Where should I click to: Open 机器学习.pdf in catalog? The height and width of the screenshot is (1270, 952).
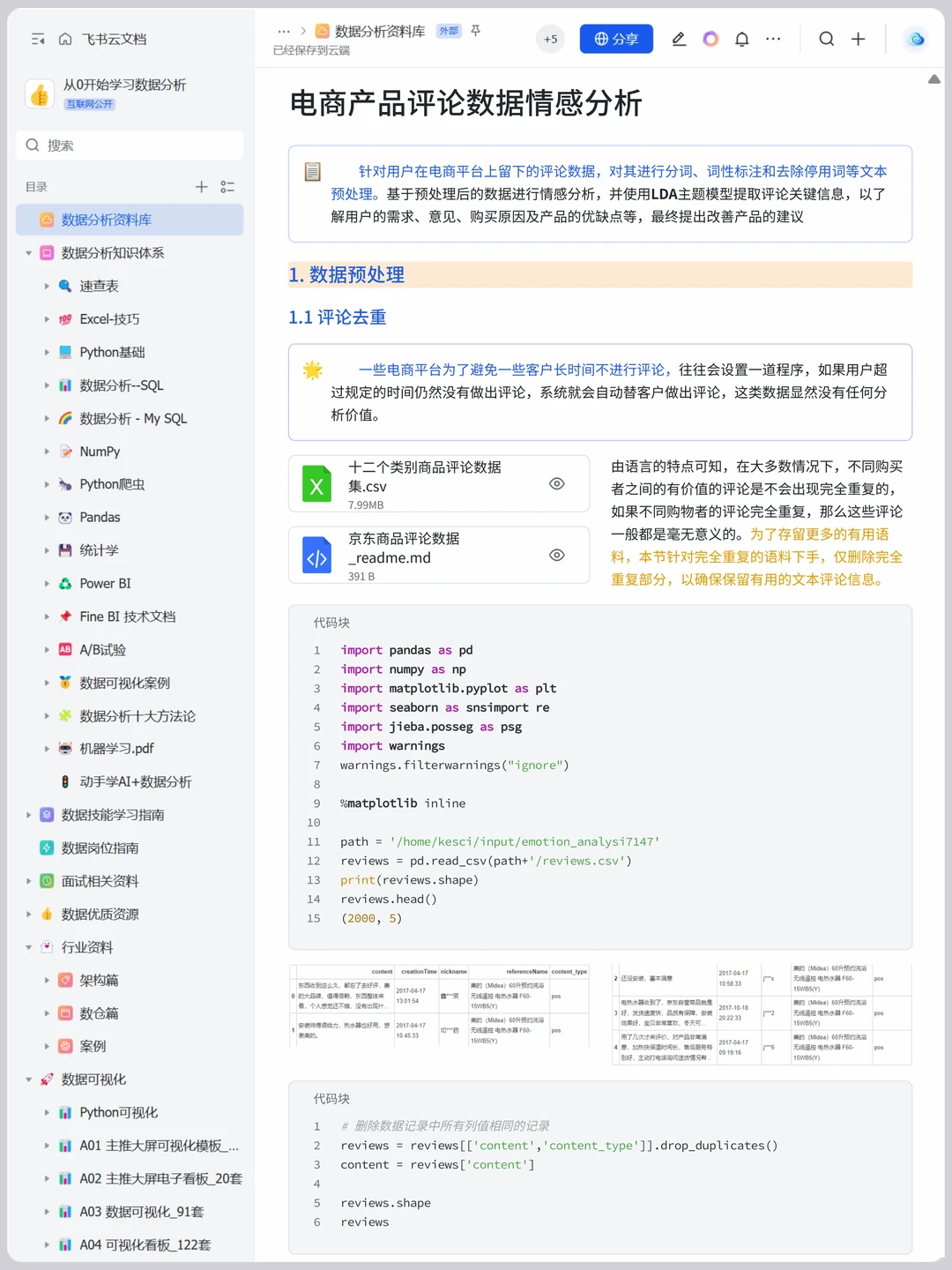116,749
